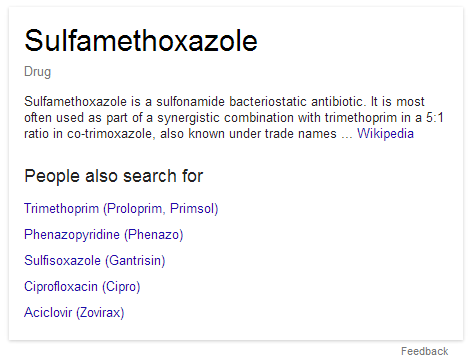This screenshot has width=473, height=362.
Task: Click the 'People also search for' heading
Action: coord(114,176)
